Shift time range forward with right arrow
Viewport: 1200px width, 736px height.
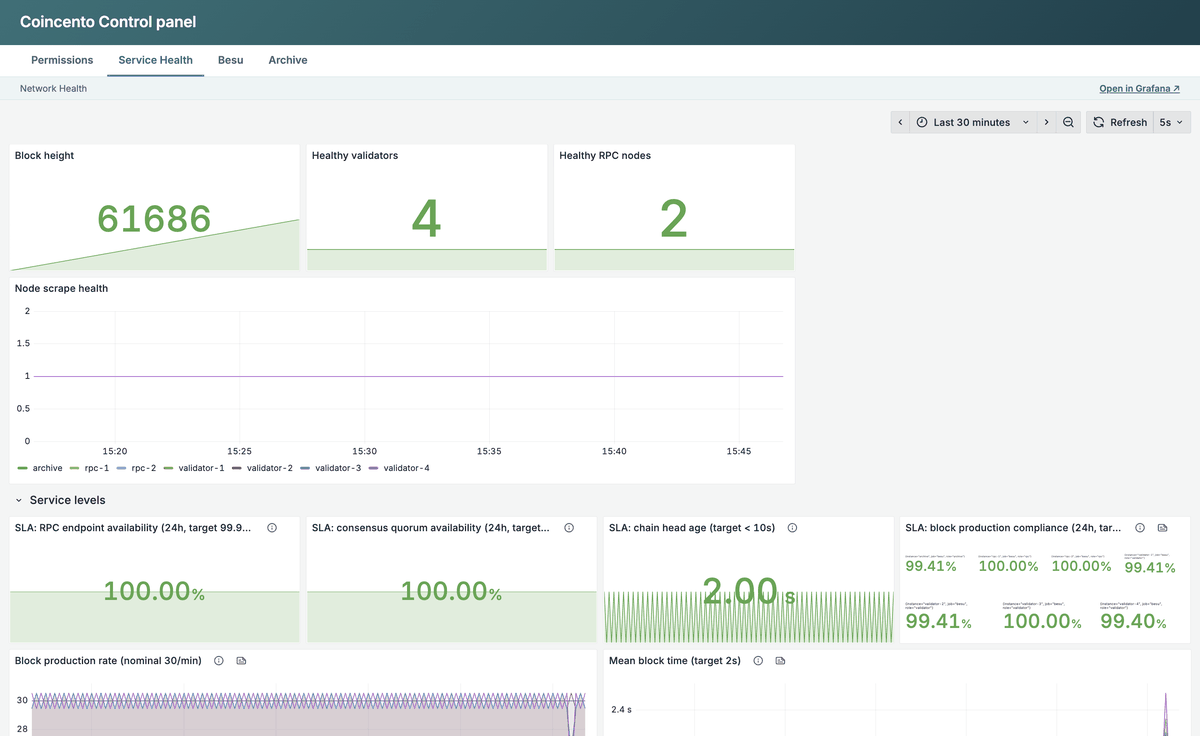pos(1046,122)
